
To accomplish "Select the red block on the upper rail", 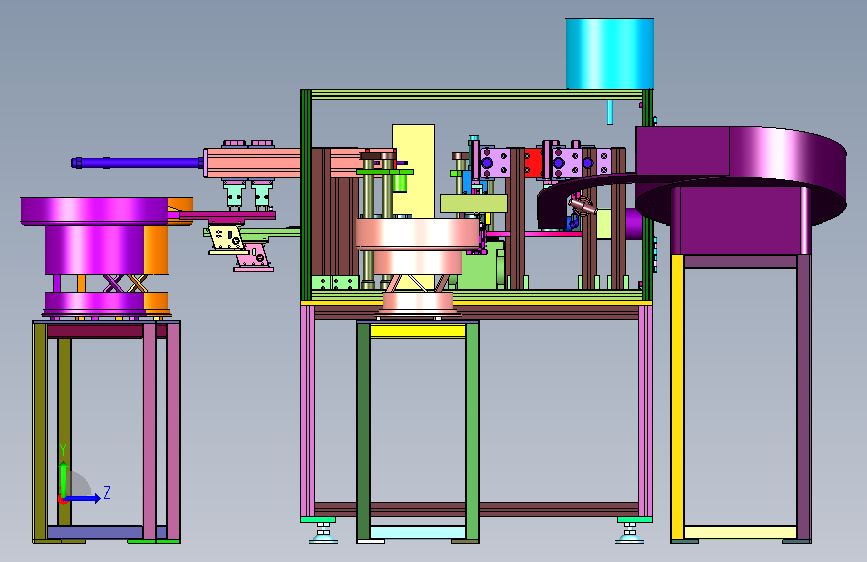I will click(x=534, y=163).
